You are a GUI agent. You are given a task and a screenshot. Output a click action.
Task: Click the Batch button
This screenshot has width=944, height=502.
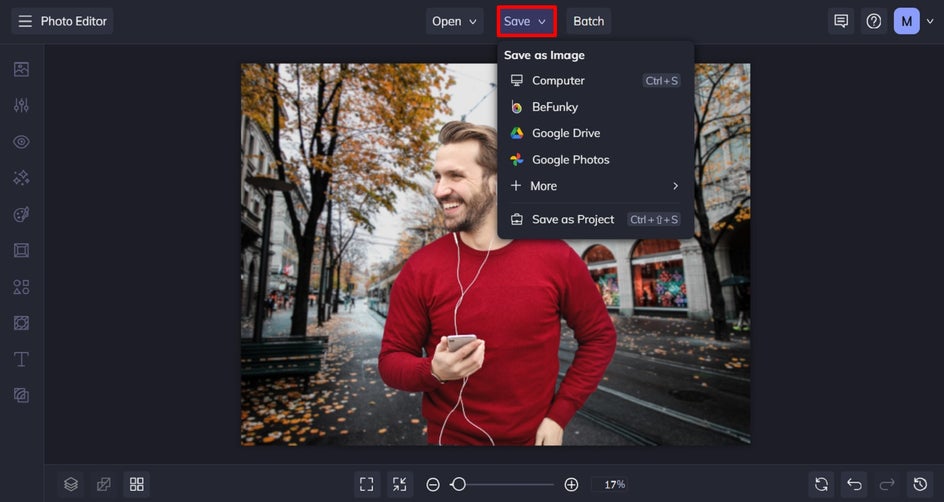[x=589, y=21]
